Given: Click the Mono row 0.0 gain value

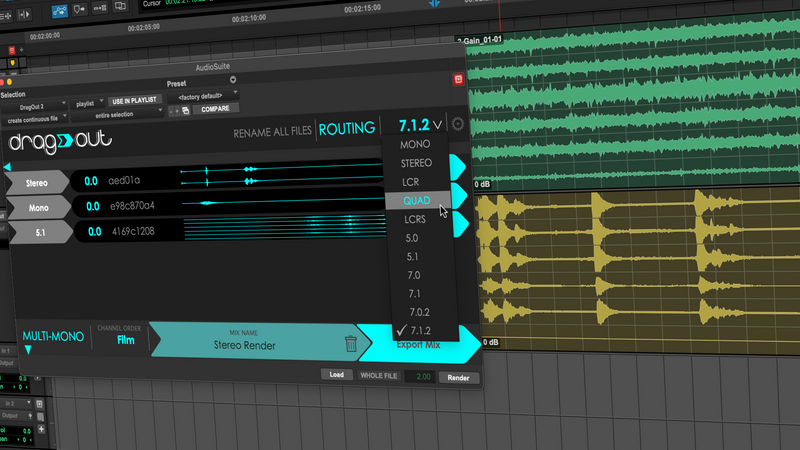Looking at the screenshot, I should [93, 207].
